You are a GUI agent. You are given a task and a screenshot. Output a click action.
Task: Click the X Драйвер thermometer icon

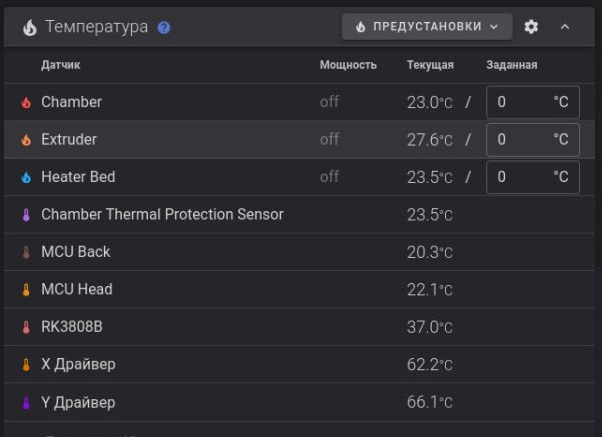tap(26, 365)
